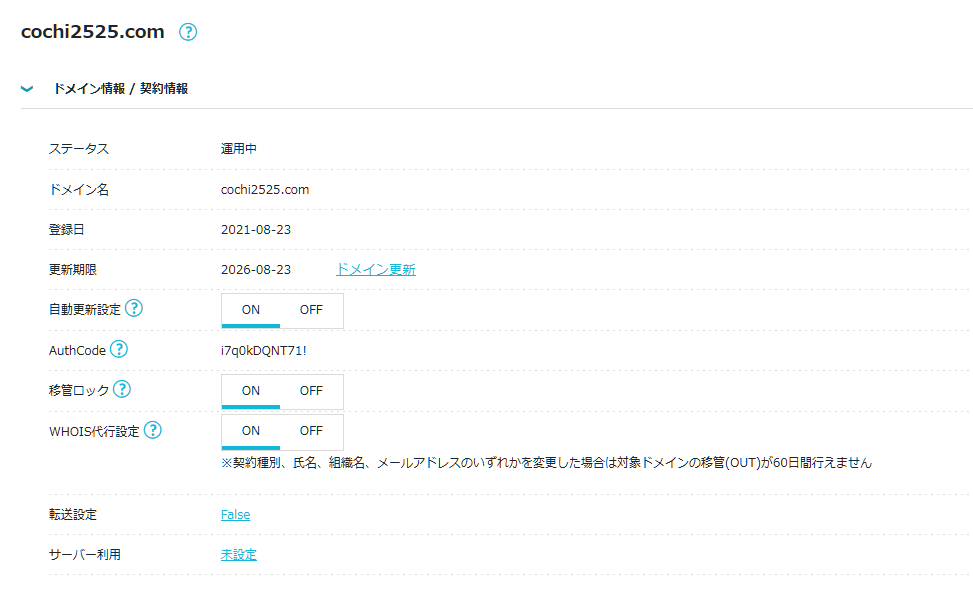Open the ドメイン更新 link
The image size is (973, 610).
point(376,270)
